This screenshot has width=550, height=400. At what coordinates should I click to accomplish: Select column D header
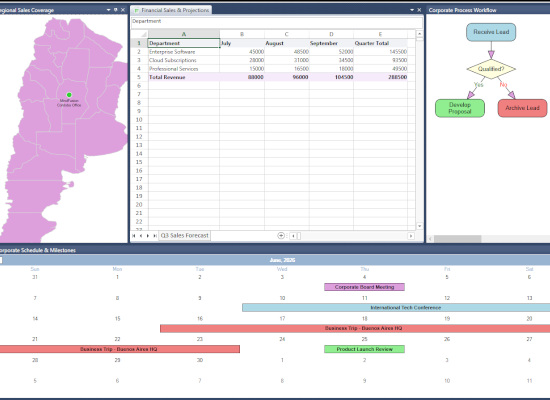331,34
